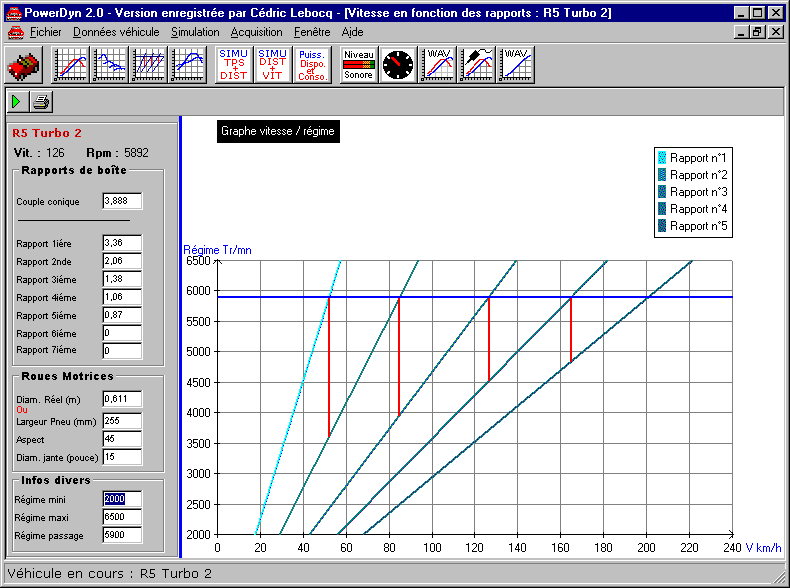Click the Rapport n°5 legend color swatch

662,226
